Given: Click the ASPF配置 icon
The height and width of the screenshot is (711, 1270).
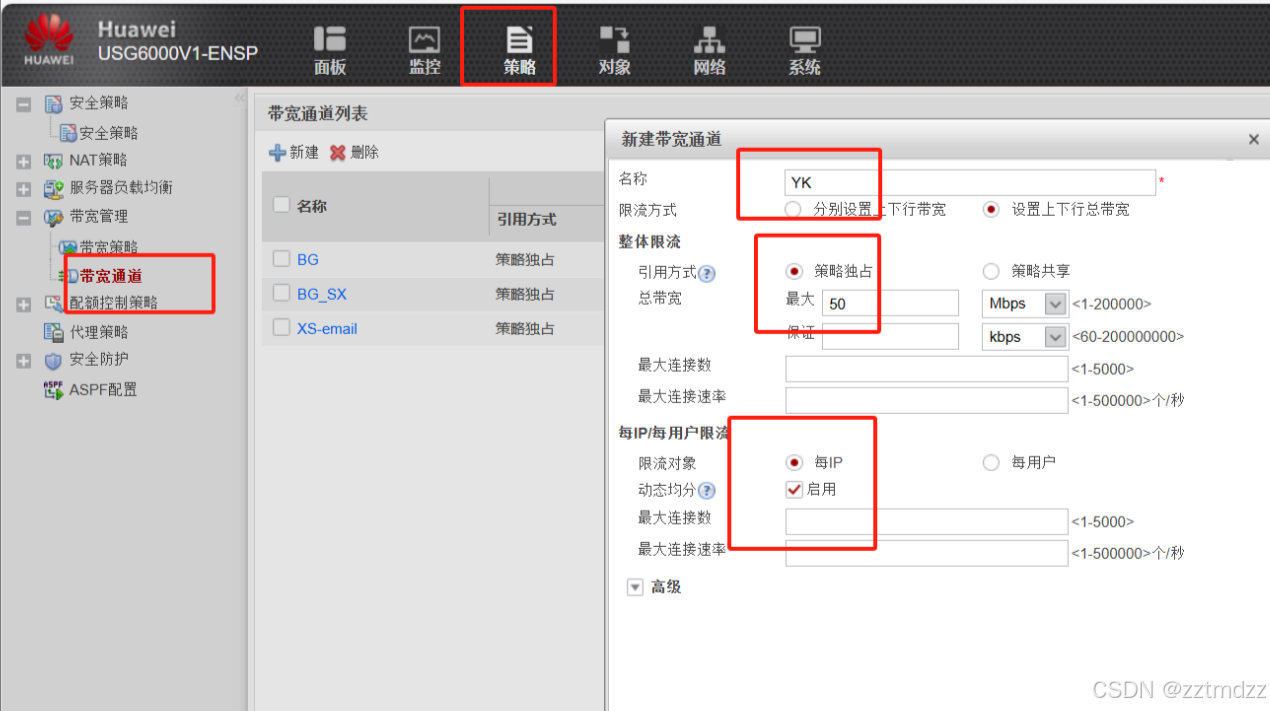Looking at the screenshot, I should (x=53, y=390).
